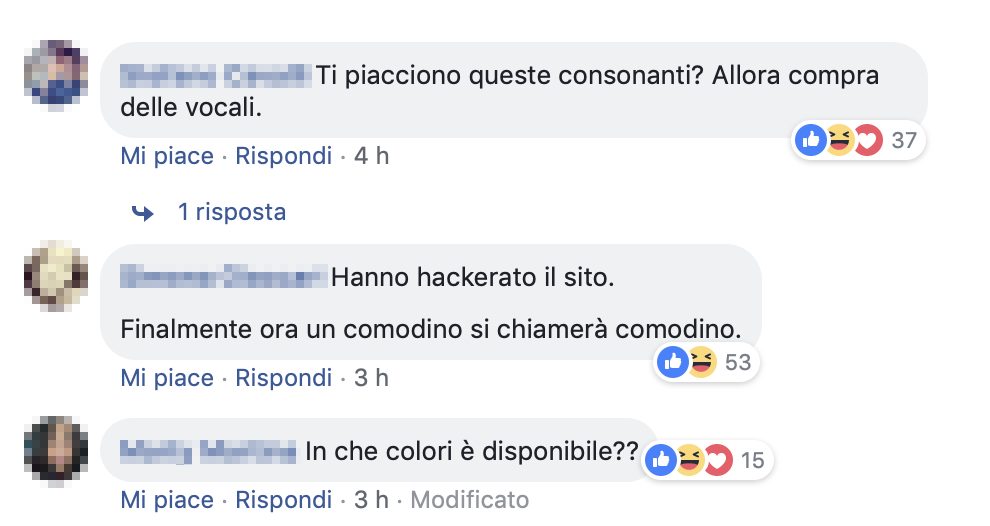Click the heart reaction beside count 37
This screenshot has width=990, height=526.
(868, 140)
